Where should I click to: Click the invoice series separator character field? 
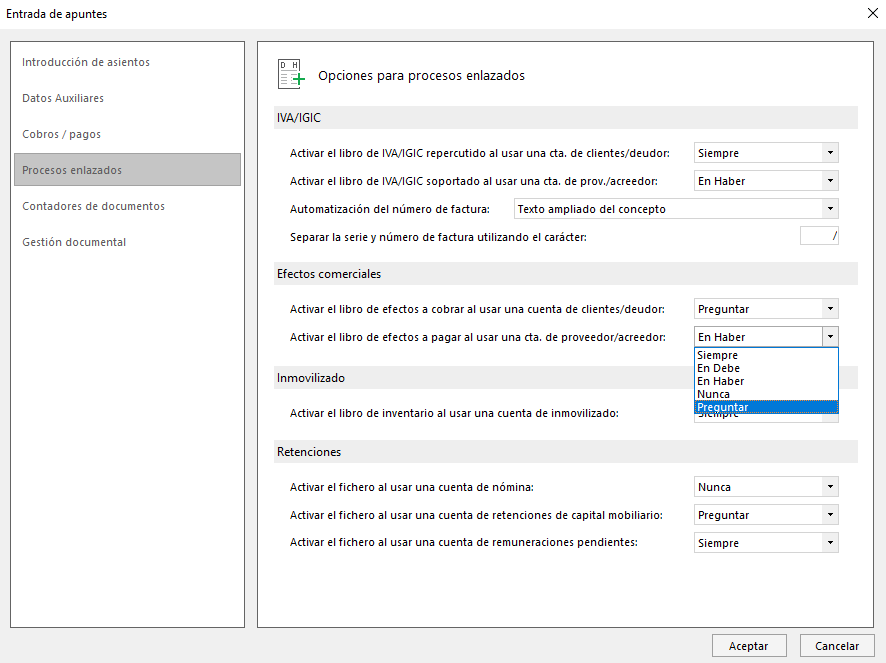819,236
